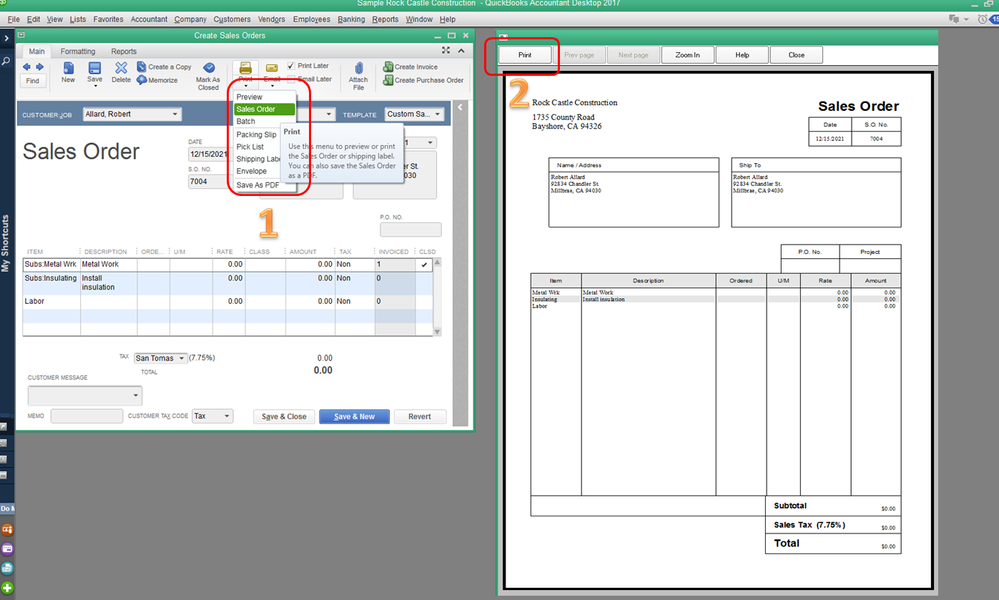Viewport: 999px width, 600px height.
Task: Switch to the Formatting tab
Action: [x=78, y=51]
